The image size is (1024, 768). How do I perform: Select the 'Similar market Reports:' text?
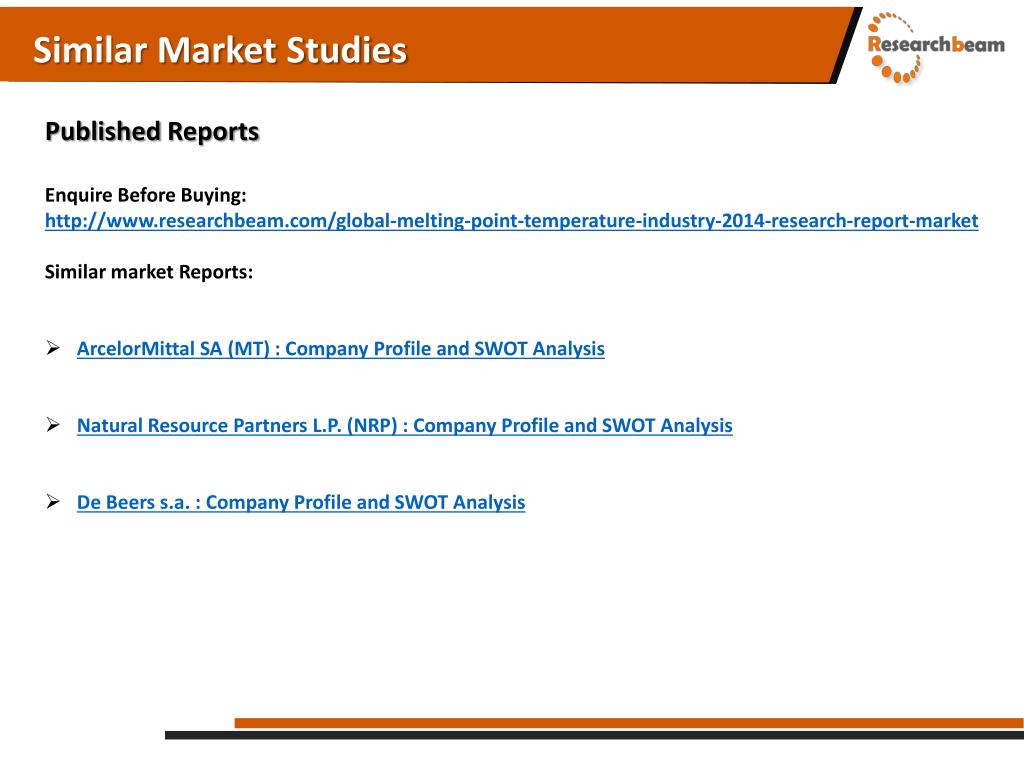[x=149, y=272]
